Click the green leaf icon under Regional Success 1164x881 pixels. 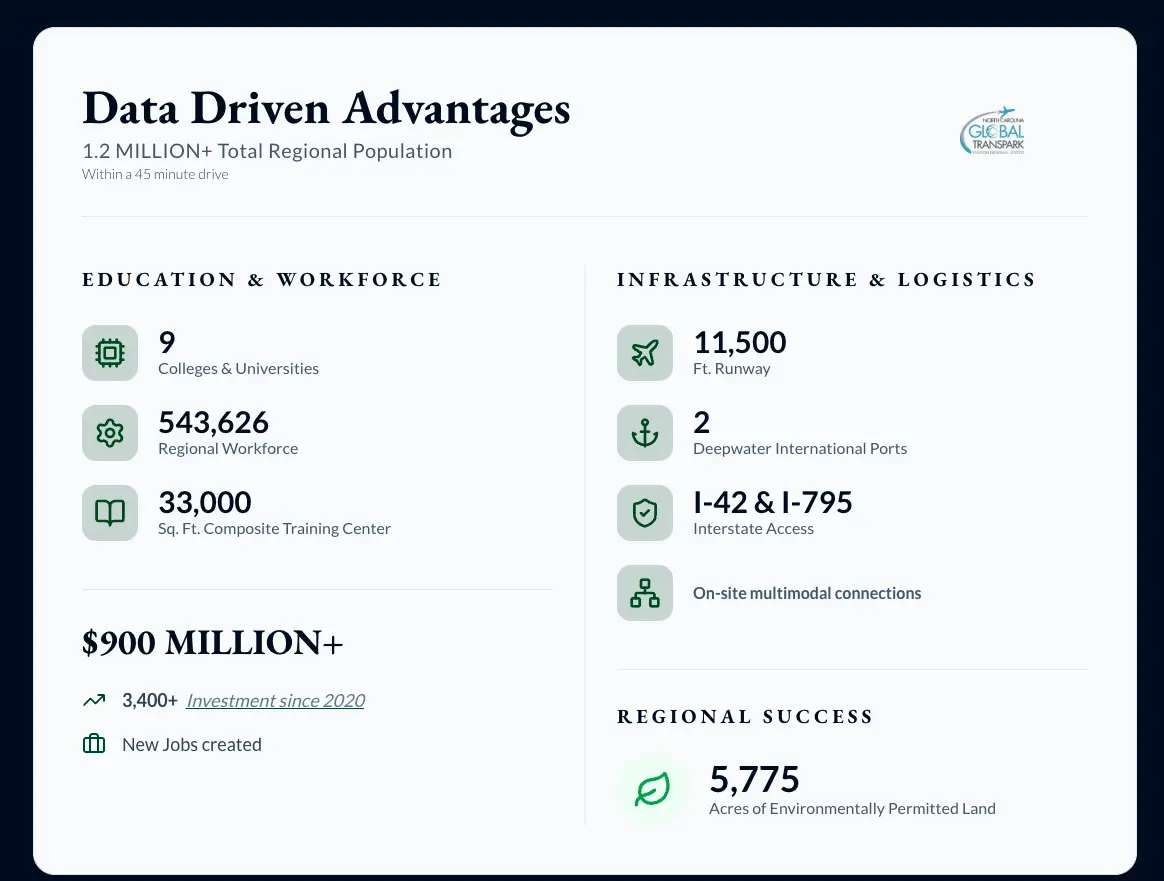[x=653, y=791]
